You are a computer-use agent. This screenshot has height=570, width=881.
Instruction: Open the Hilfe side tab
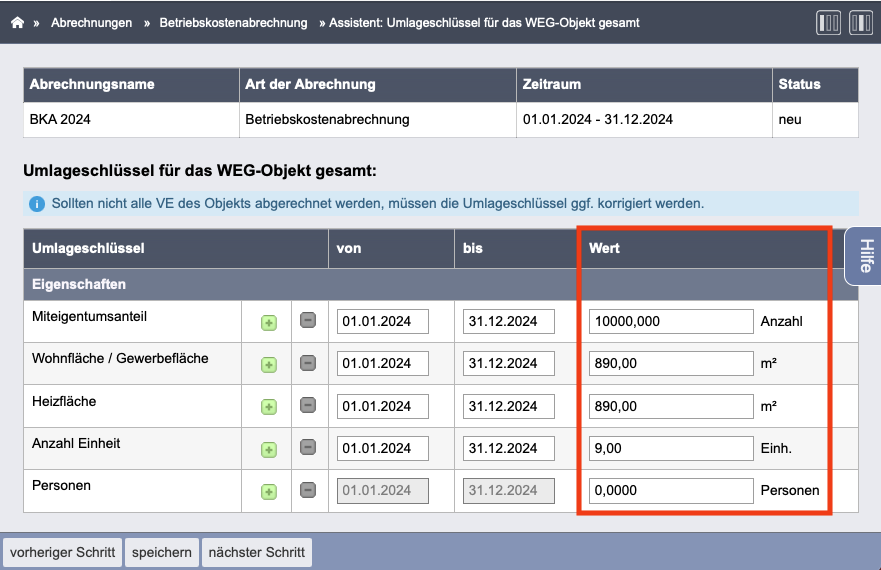click(x=864, y=256)
